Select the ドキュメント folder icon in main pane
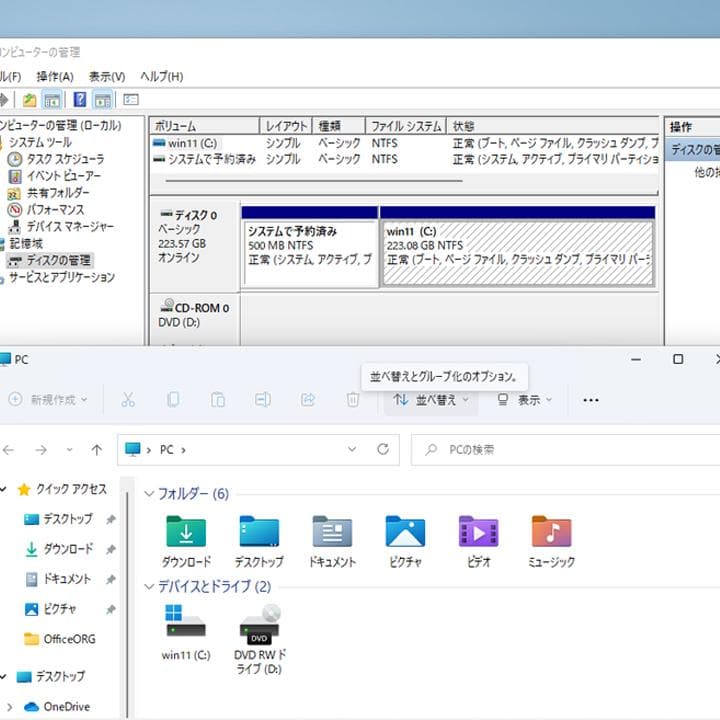 [332, 541]
